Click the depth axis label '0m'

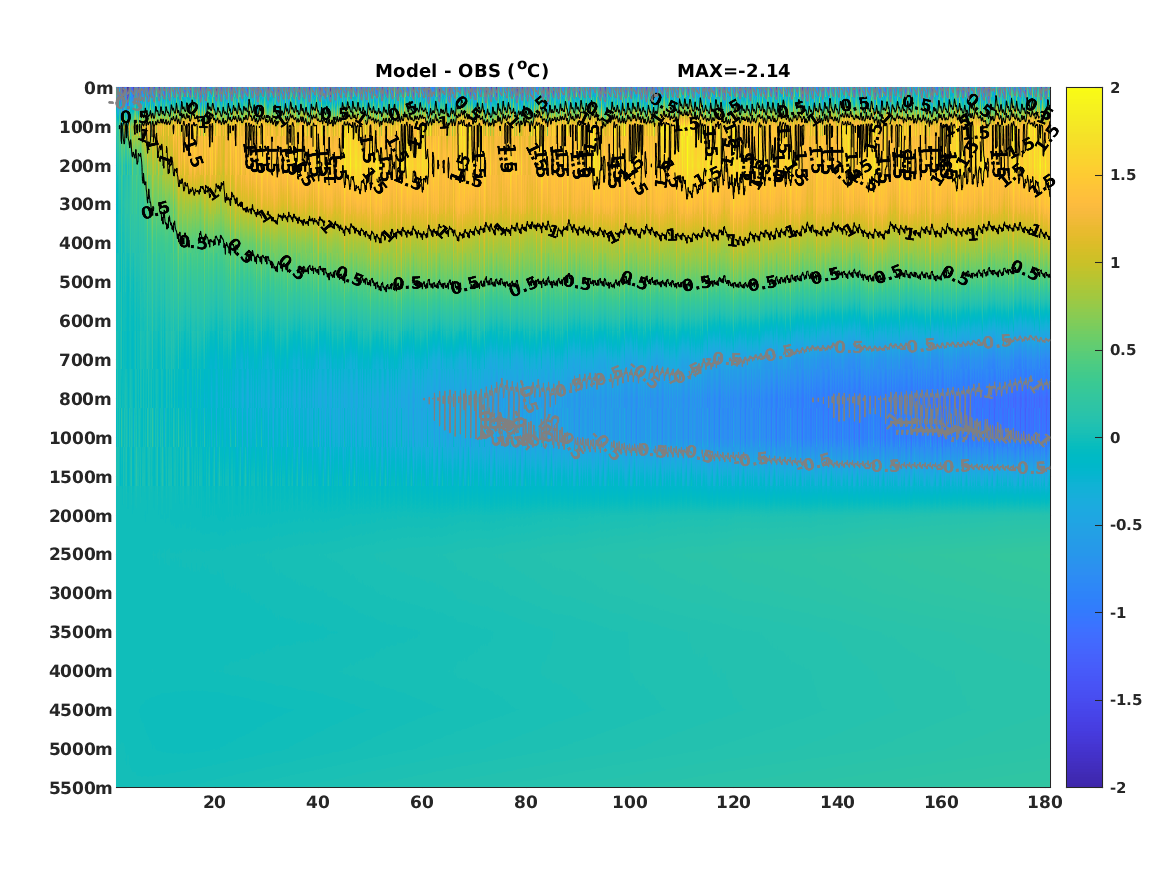point(97,89)
